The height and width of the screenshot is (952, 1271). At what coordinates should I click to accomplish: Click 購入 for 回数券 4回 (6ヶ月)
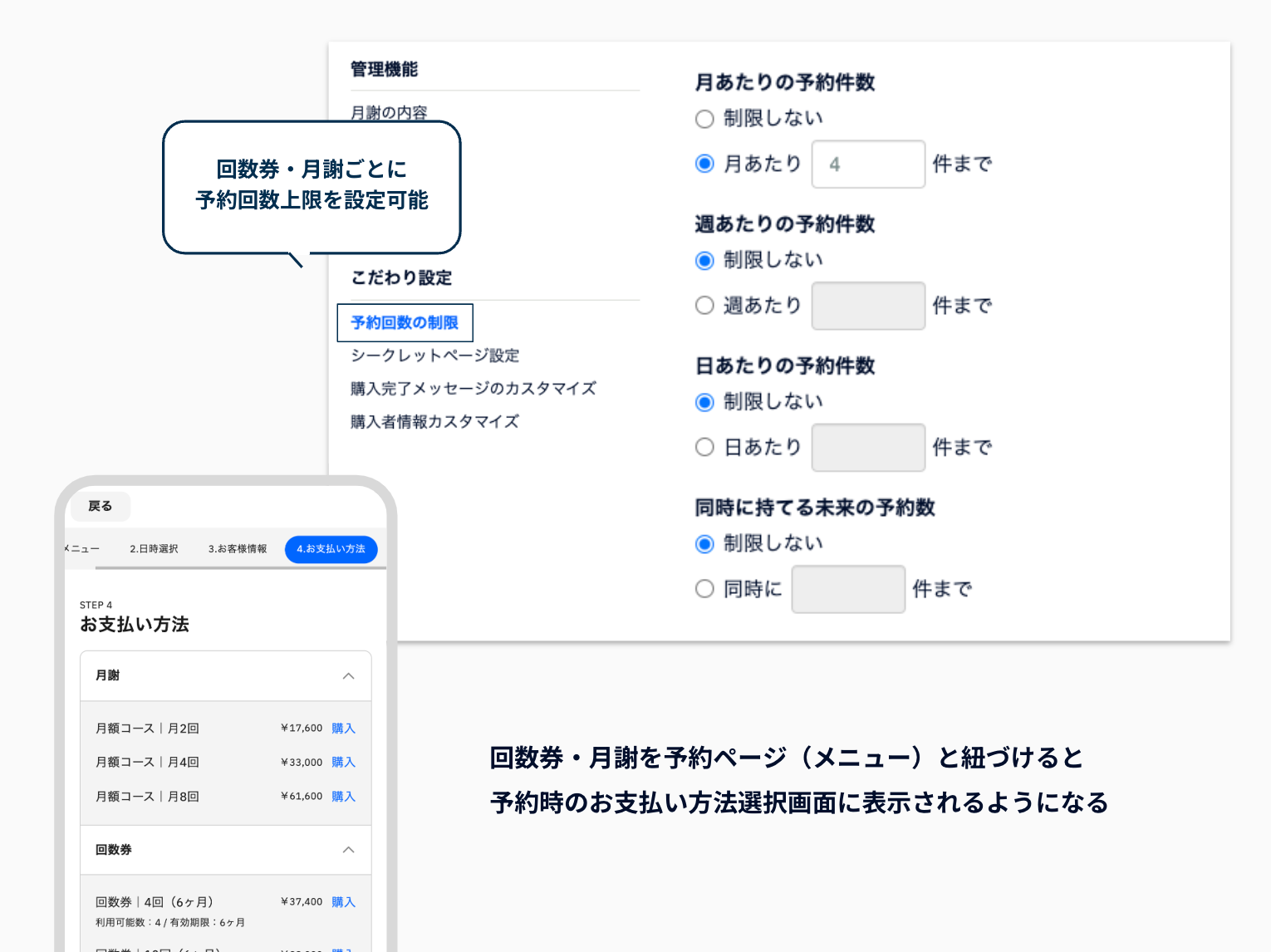[343, 902]
